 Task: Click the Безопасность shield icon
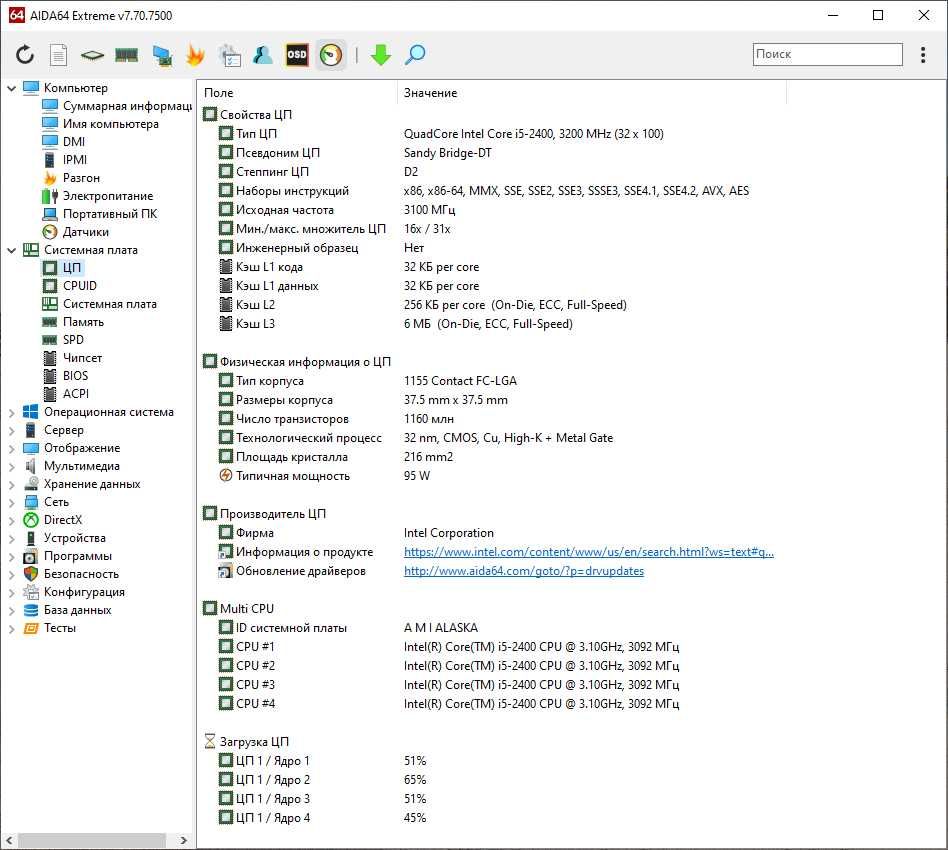pos(31,574)
